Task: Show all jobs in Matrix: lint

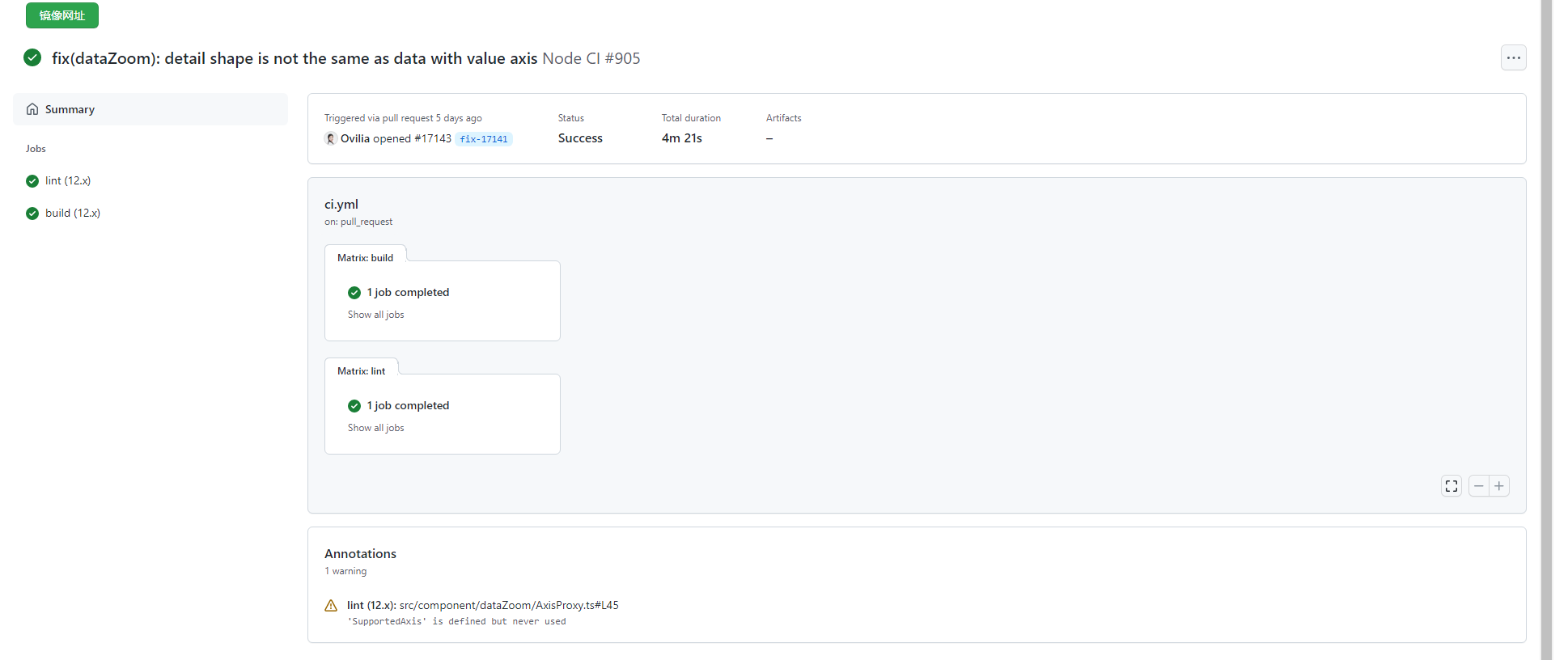Action: [x=376, y=428]
